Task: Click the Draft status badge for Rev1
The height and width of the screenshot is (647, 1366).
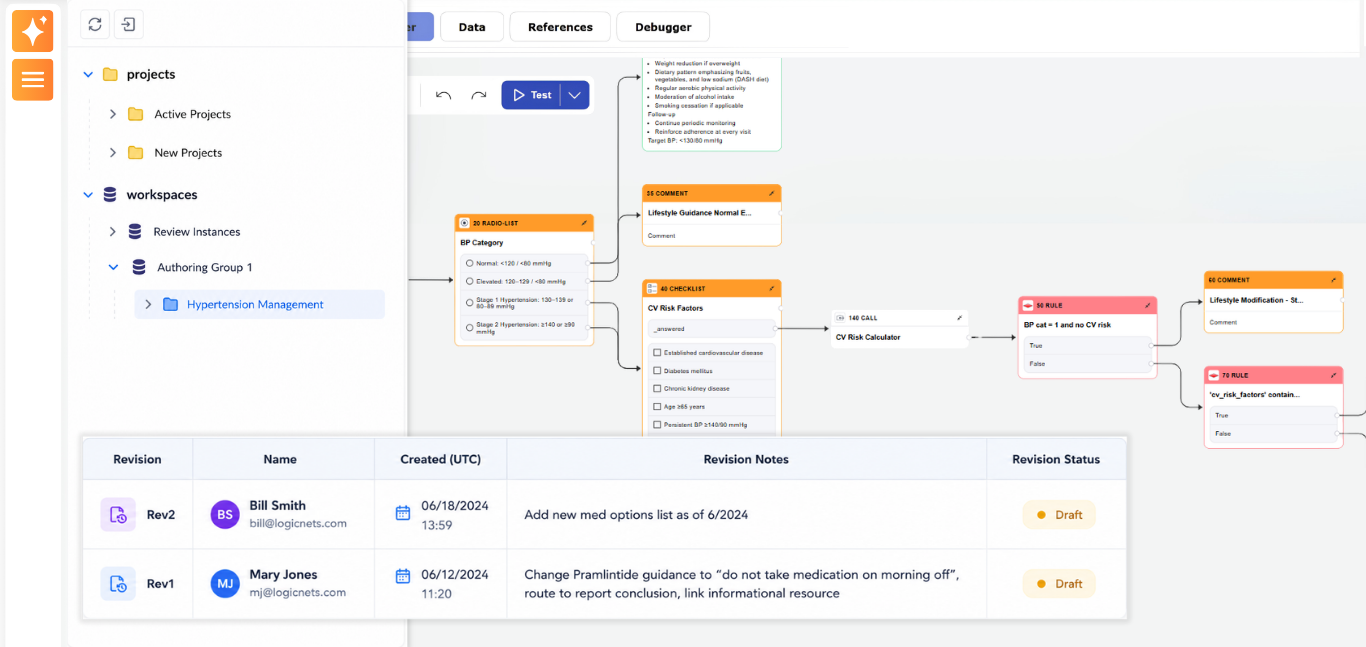Action: [1059, 584]
